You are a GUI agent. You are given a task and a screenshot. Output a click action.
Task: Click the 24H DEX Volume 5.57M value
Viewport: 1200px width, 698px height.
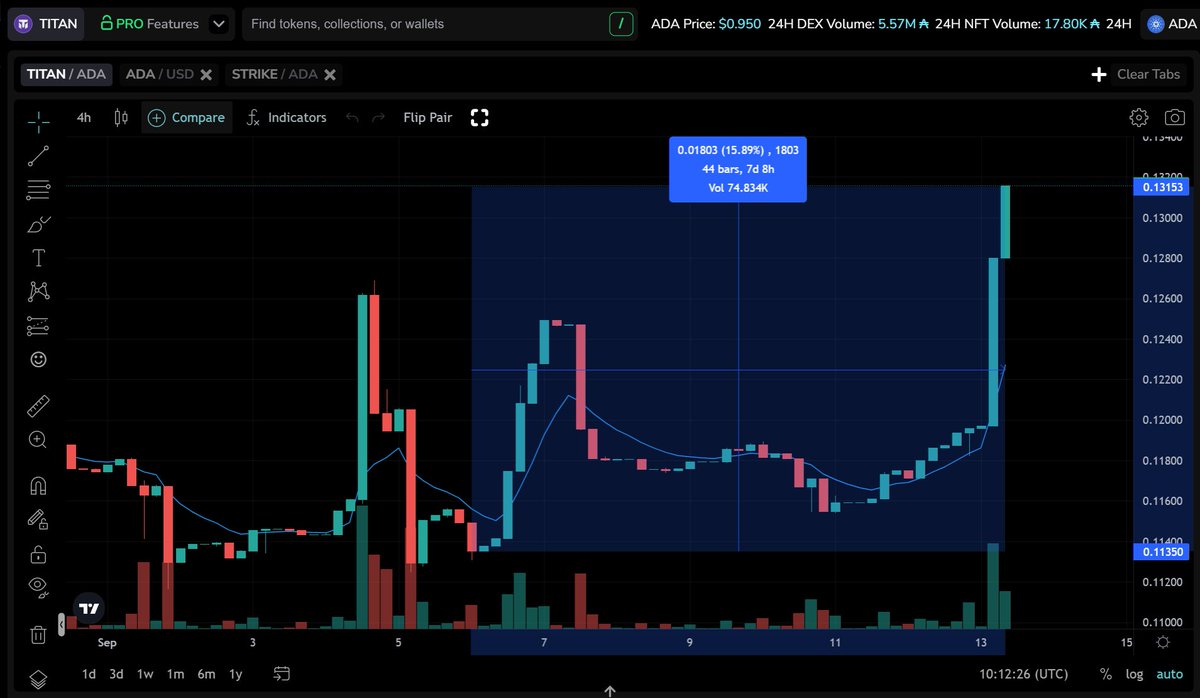[x=904, y=23]
